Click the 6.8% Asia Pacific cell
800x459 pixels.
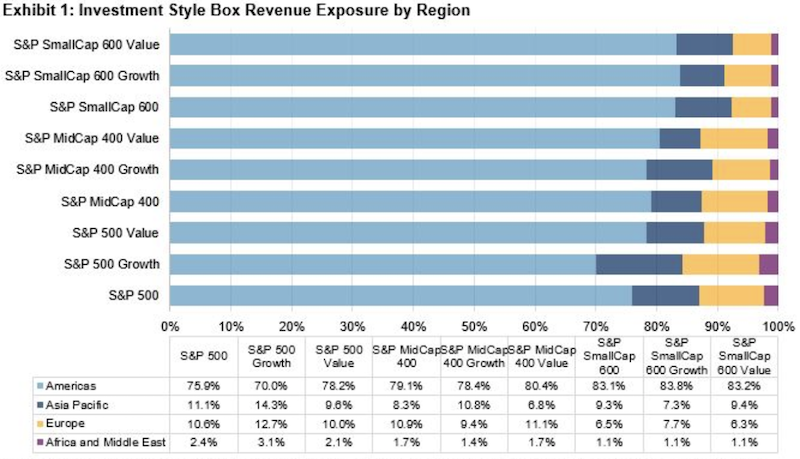(x=541, y=405)
